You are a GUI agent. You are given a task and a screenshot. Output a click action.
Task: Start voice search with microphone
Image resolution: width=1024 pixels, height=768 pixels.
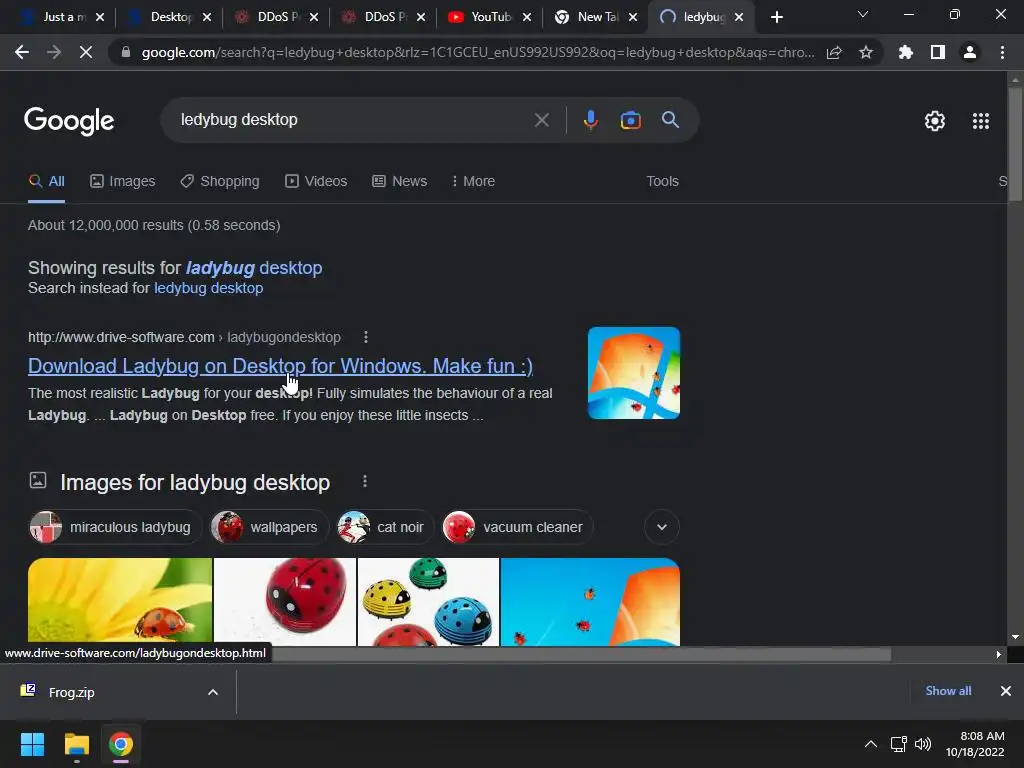(590, 120)
